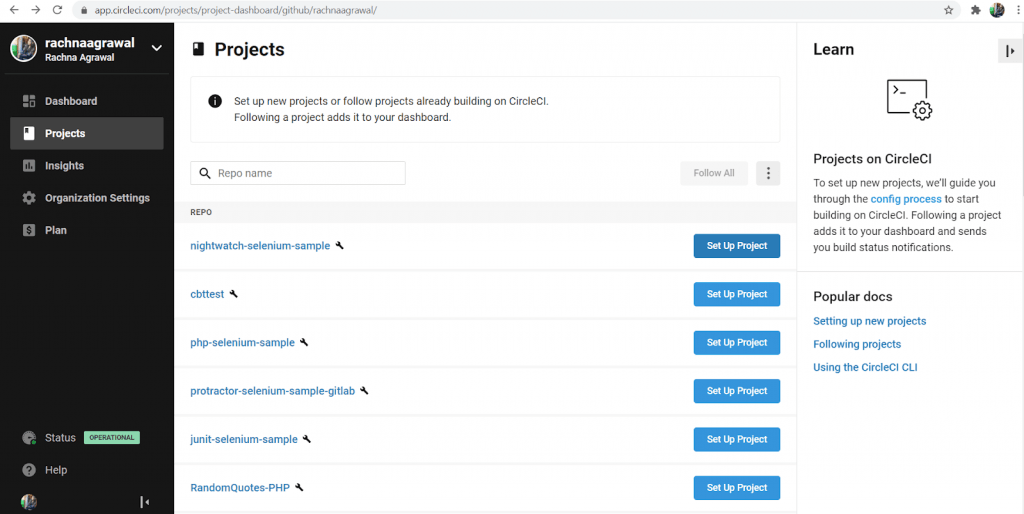Click the browser back arrow
This screenshot has height=514, width=1024.
[x=14, y=10]
